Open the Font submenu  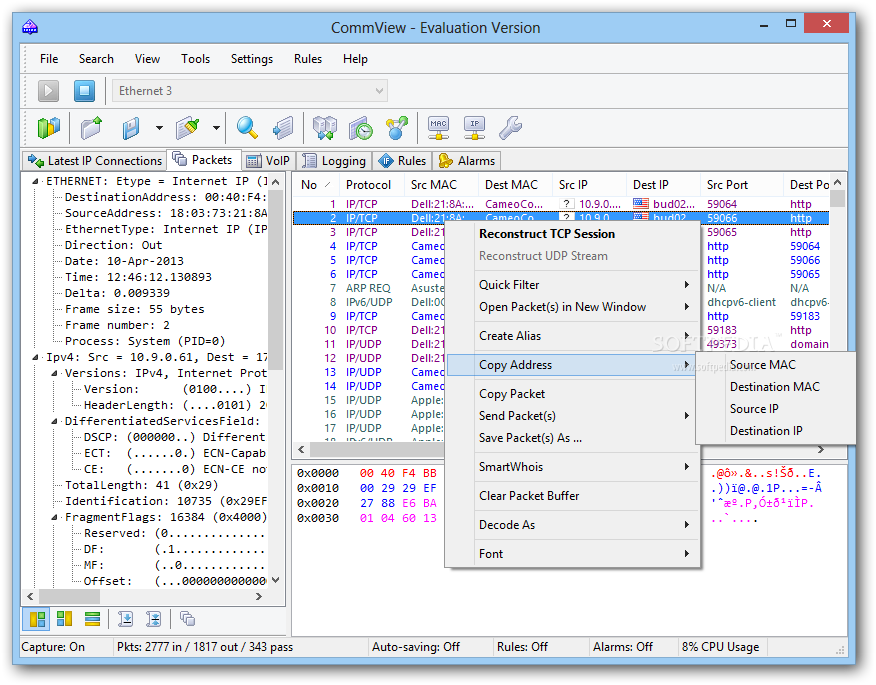tap(573, 554)
